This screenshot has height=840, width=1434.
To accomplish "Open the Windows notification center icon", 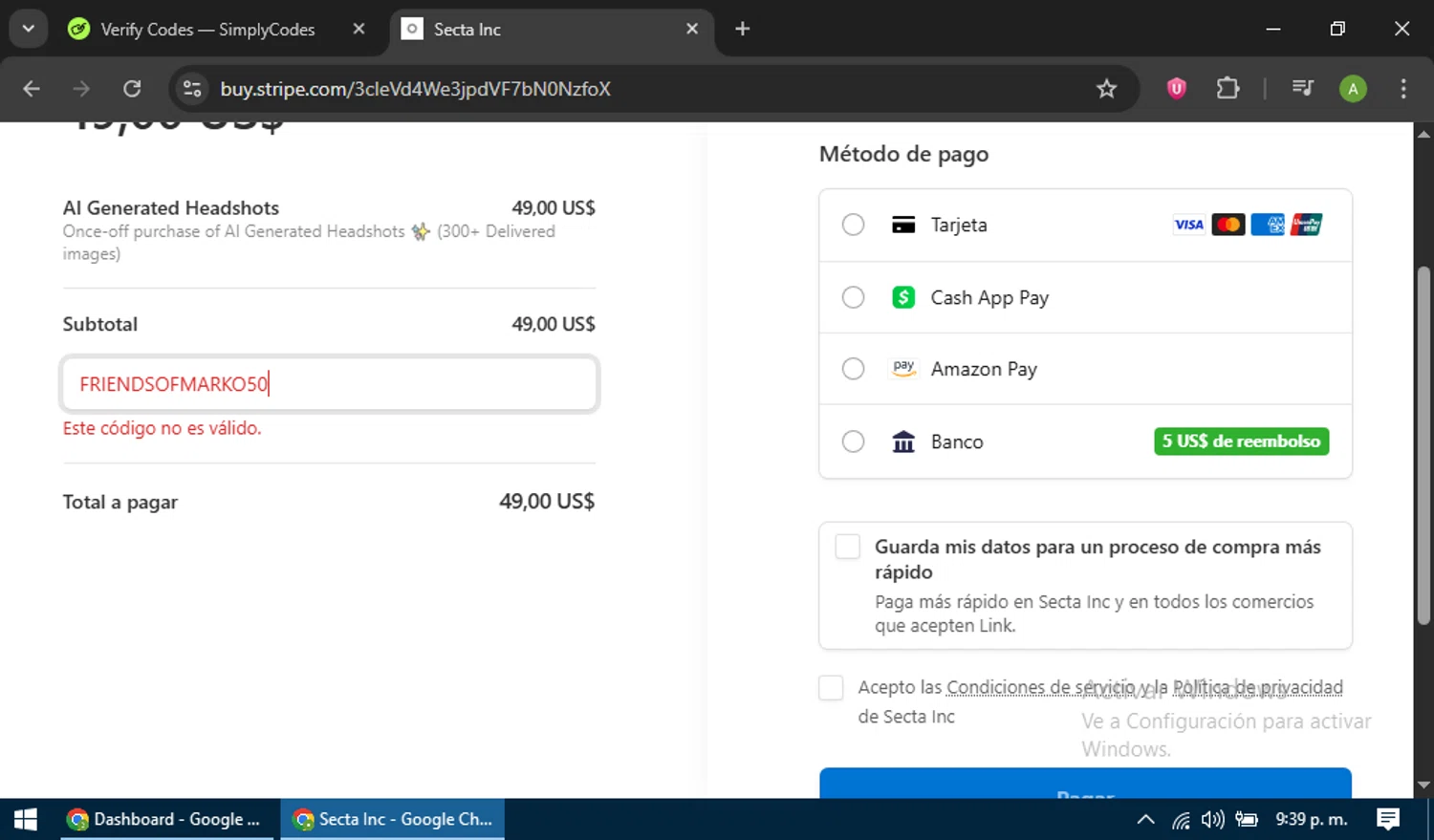I will 1388,819.
